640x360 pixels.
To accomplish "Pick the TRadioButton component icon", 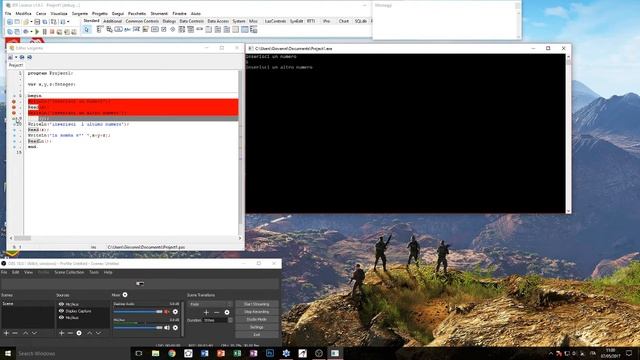I will tap(173, 29).
